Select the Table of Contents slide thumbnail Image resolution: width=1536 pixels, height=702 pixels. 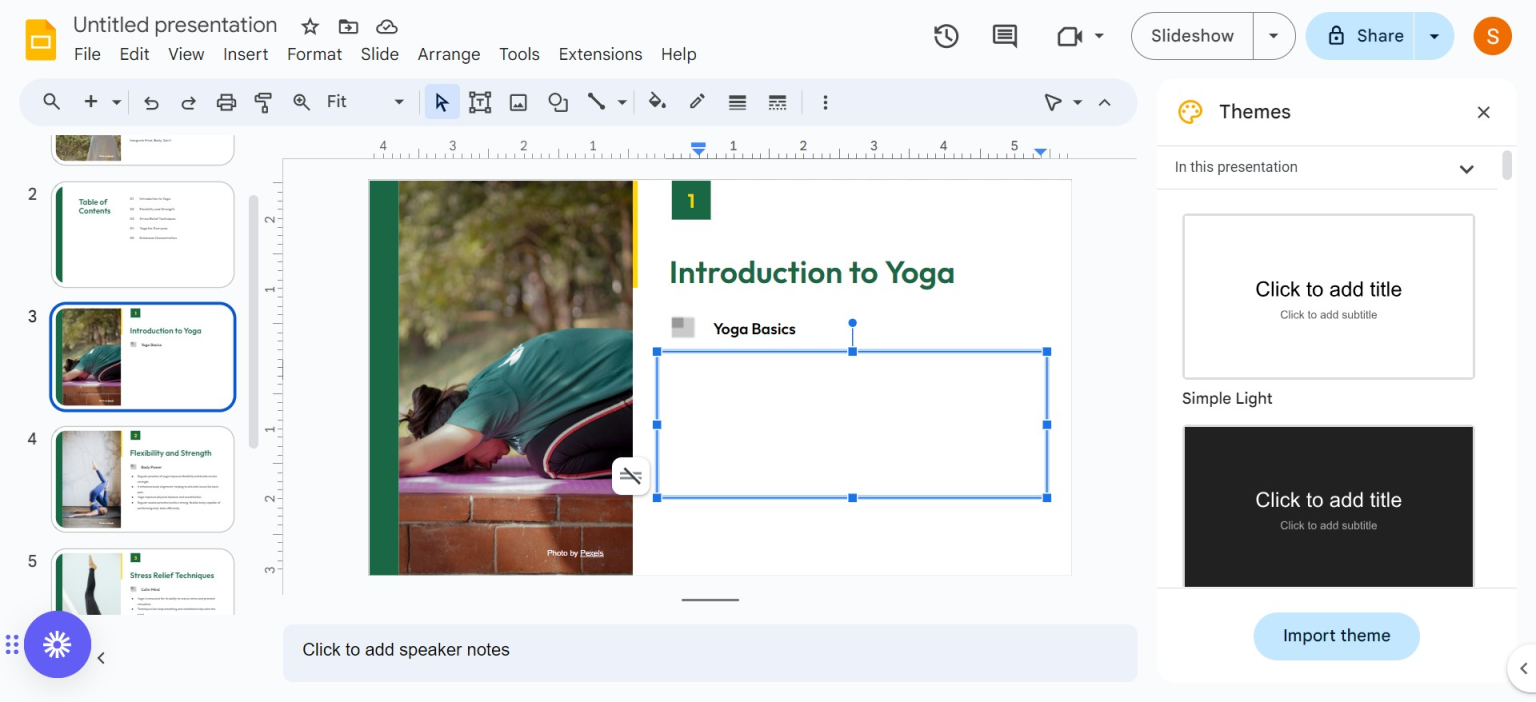coord(143,234)
